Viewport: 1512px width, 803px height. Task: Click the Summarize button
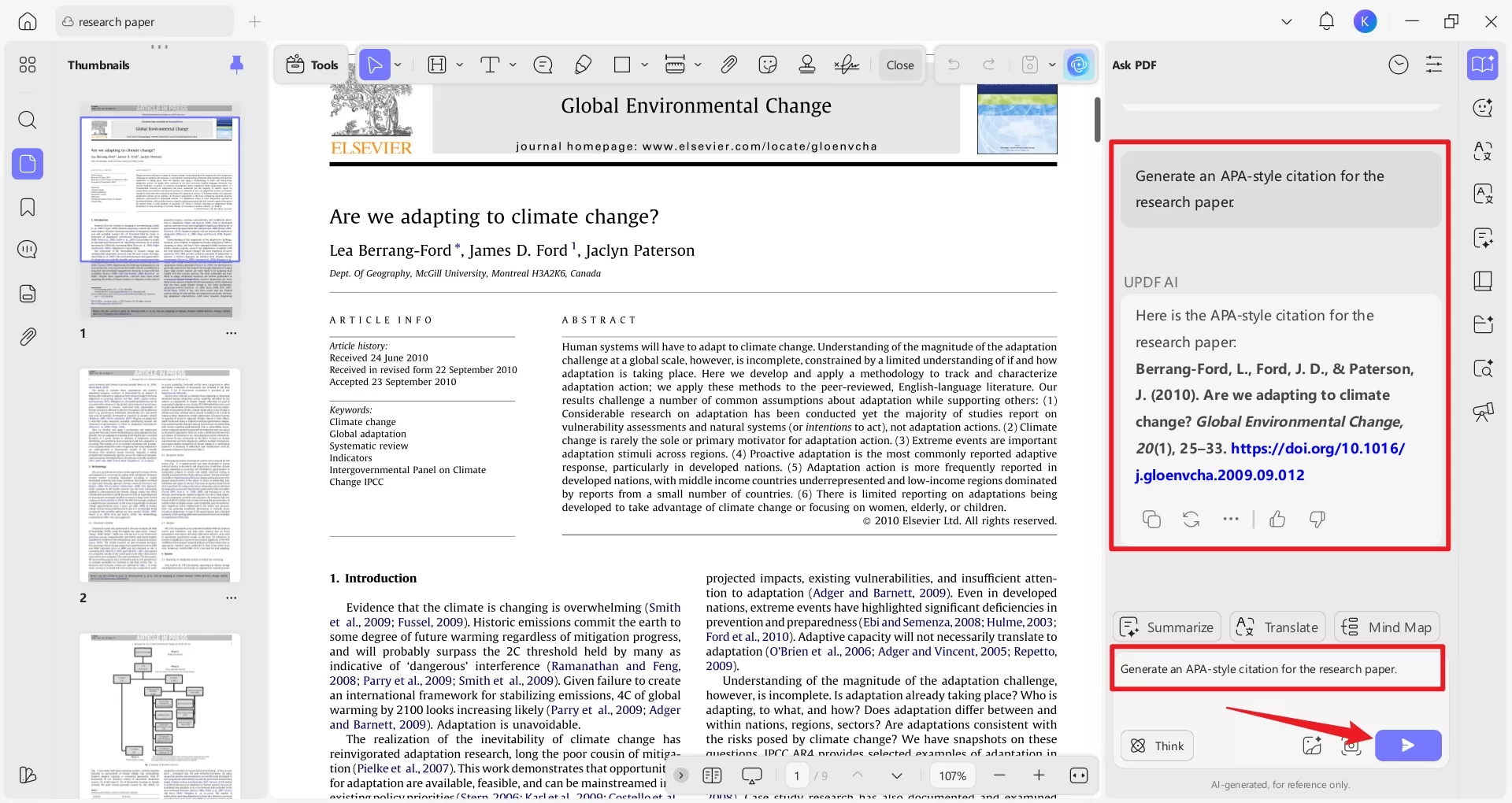pyautogui.click(x=1167, y=627)
